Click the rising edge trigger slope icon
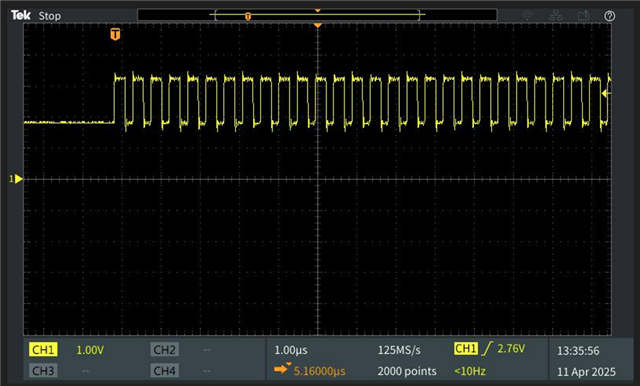The height and width of the screenshot is (386, 640). [x=487, y=348]
